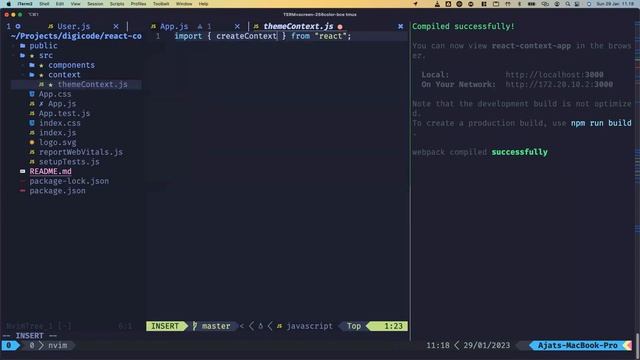This screenshot has height=360, width=640.
Task: Click the http://localhost:3000 URL in terminal
Action: point(554,75)
